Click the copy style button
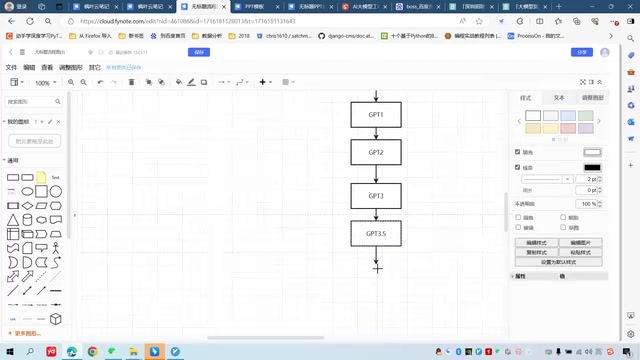Screen dimensions: 640x360 click(536, 252)
